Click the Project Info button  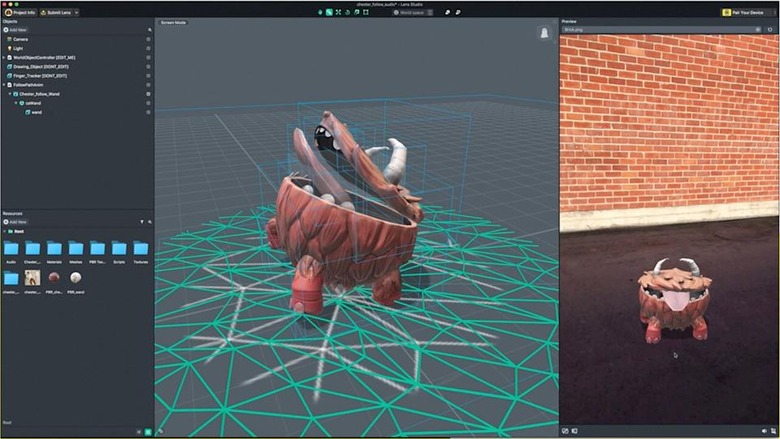(20, 12)
